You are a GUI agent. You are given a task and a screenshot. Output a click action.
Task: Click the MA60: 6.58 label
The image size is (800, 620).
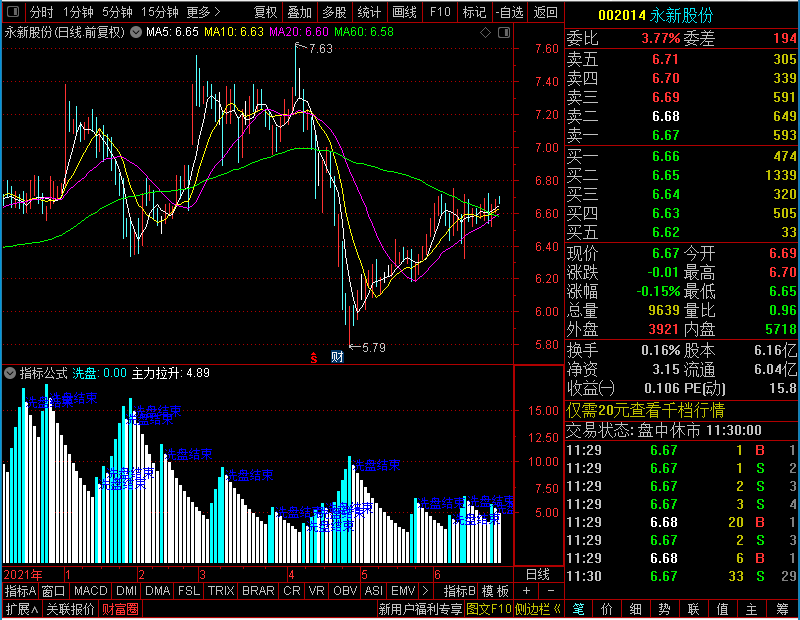(x=364, y=32)
